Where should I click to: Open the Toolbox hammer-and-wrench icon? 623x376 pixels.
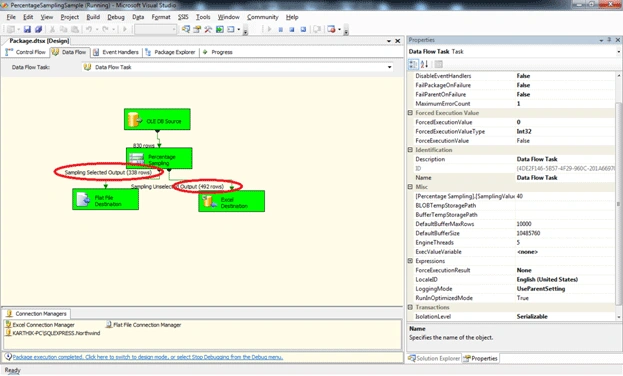tap(208, 29)
